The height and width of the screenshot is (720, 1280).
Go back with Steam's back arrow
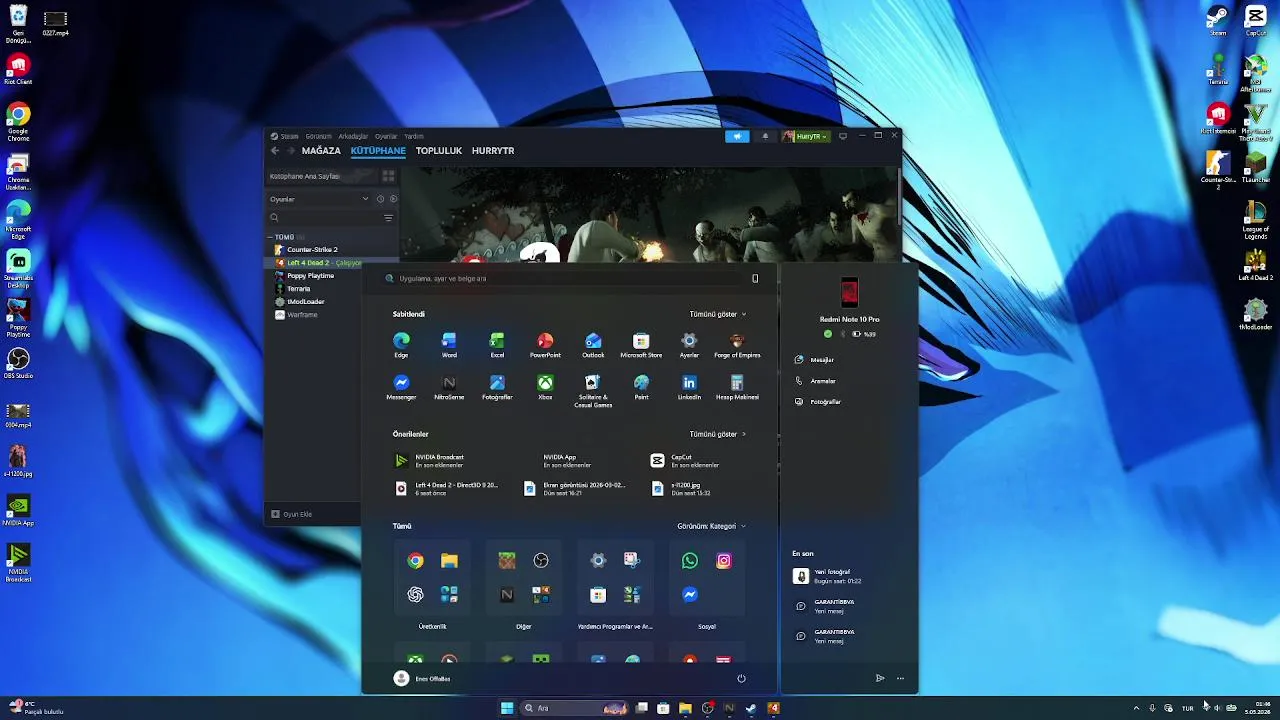275,150
